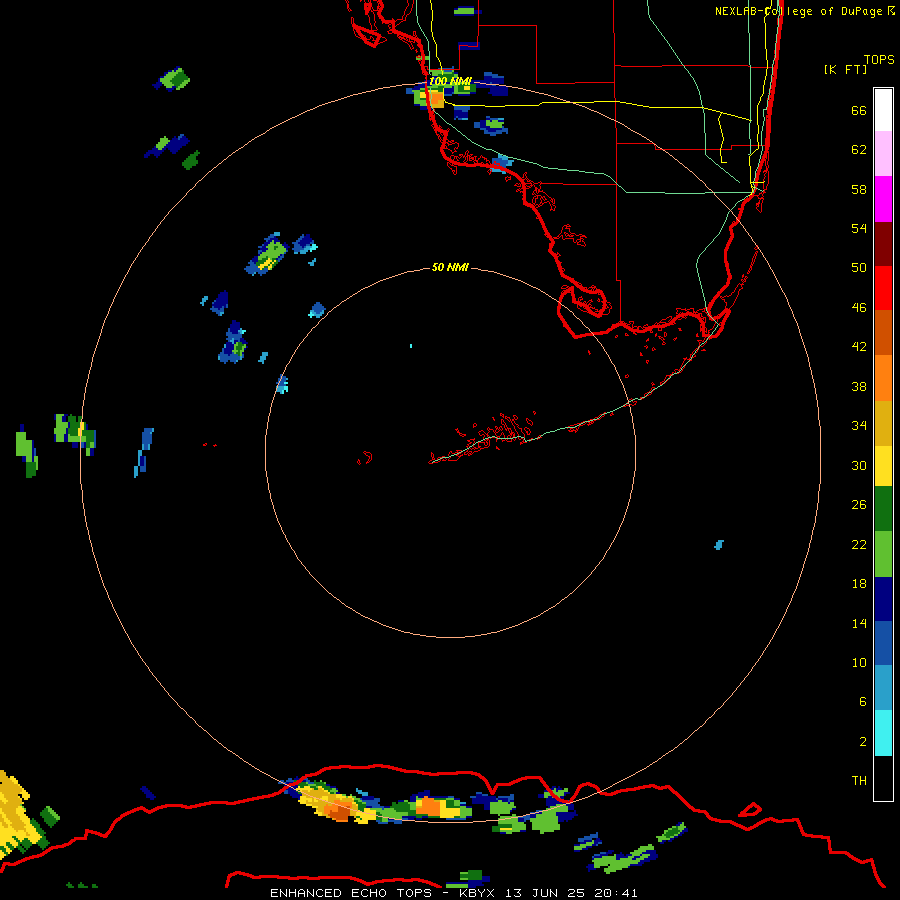Viewport: 900px width, 900px height.
Task: Select the 30 legend value
Action: tap(859, 465)
